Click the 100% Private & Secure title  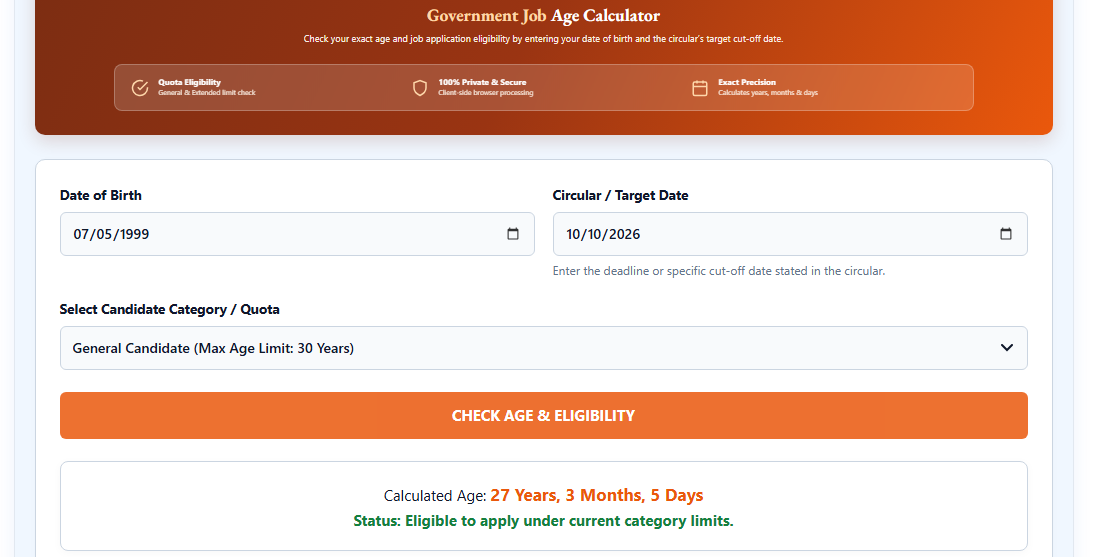482,82
